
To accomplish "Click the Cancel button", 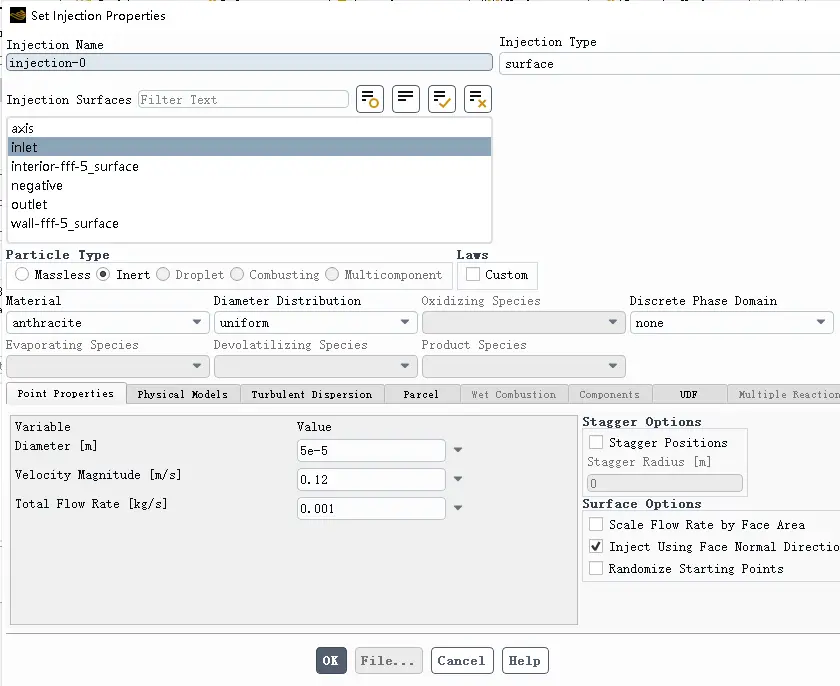I will pos(462,660).
